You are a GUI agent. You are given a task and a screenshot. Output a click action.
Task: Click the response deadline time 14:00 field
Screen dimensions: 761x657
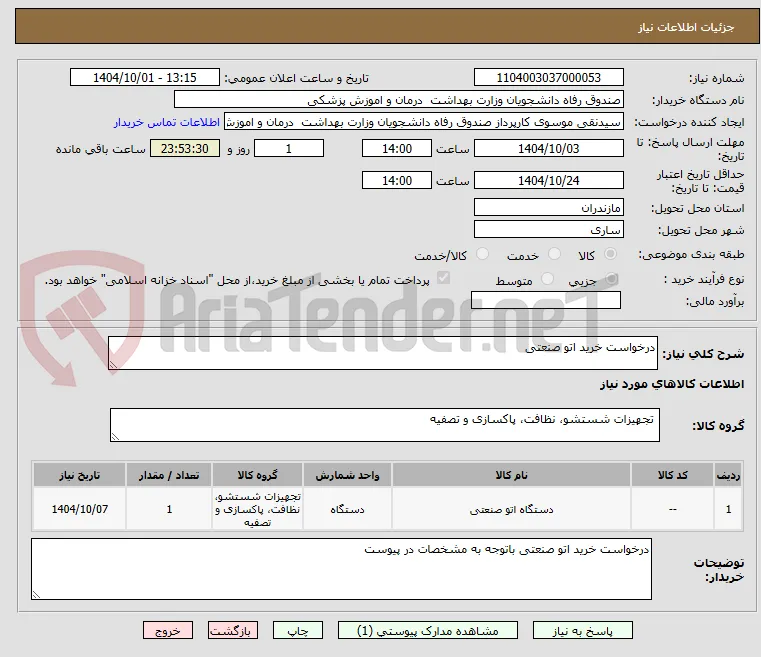[397, 148]
